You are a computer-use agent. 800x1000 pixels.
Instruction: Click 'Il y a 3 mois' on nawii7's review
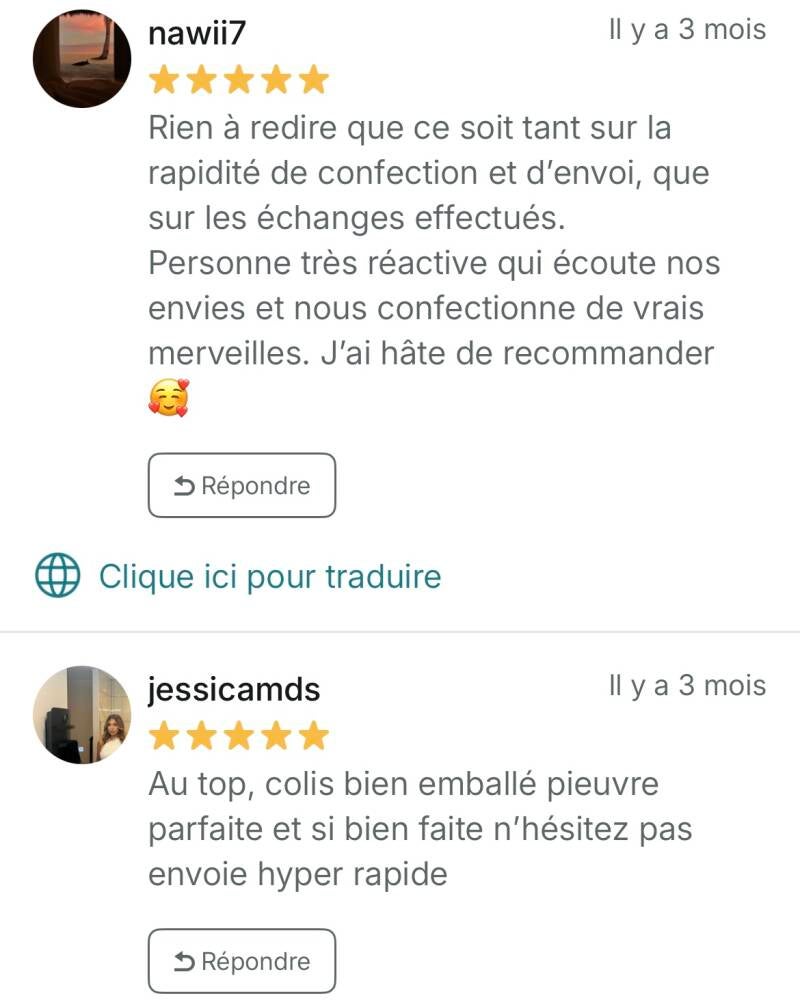(x=687, y=29)
